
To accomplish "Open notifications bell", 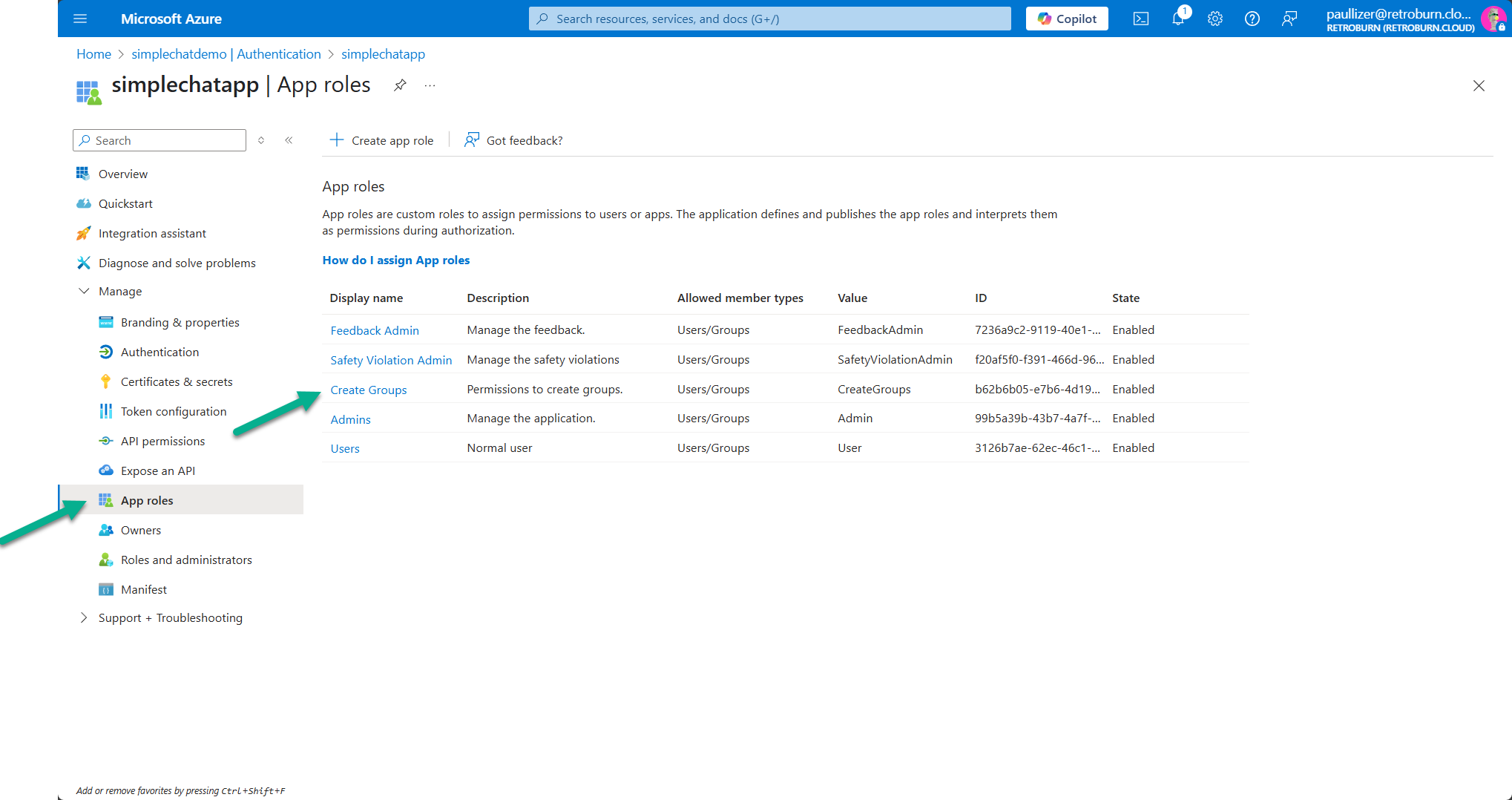I will tap(1178, 19).
